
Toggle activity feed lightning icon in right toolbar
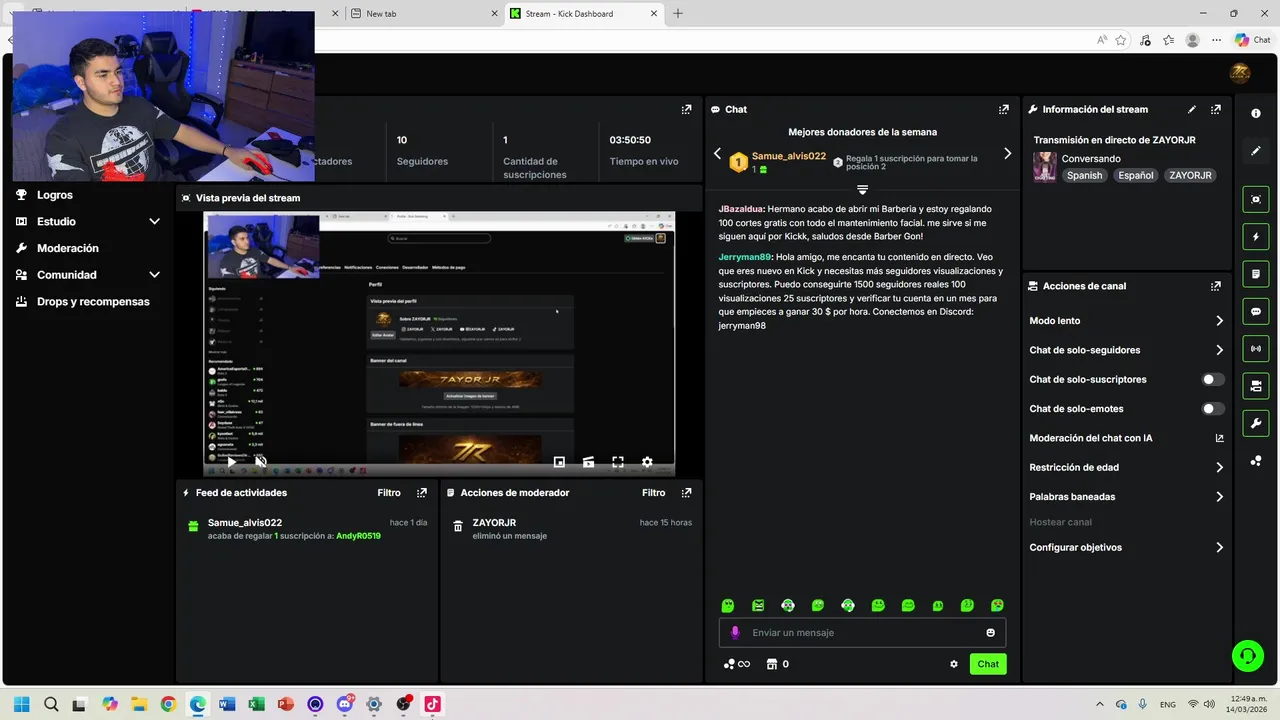1256,237
